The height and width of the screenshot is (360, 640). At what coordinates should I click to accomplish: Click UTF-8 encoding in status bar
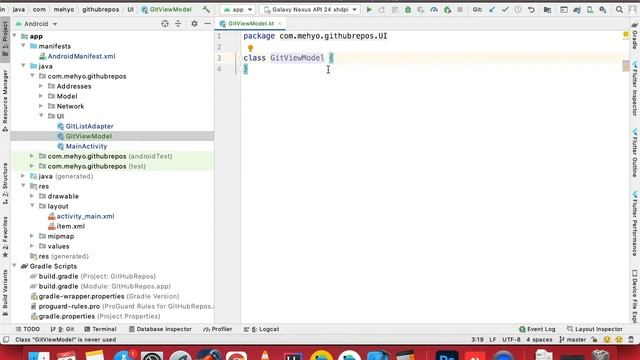[511, 340]
